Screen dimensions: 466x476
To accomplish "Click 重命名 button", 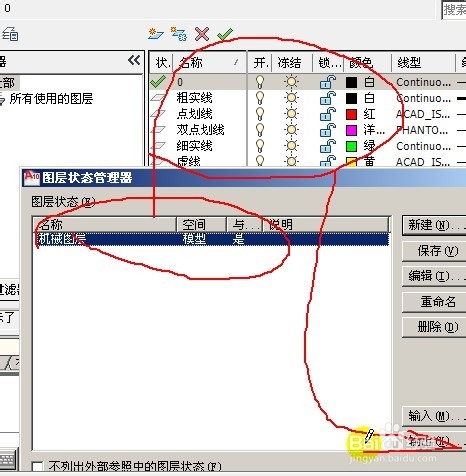I will (x=434, y=302).
